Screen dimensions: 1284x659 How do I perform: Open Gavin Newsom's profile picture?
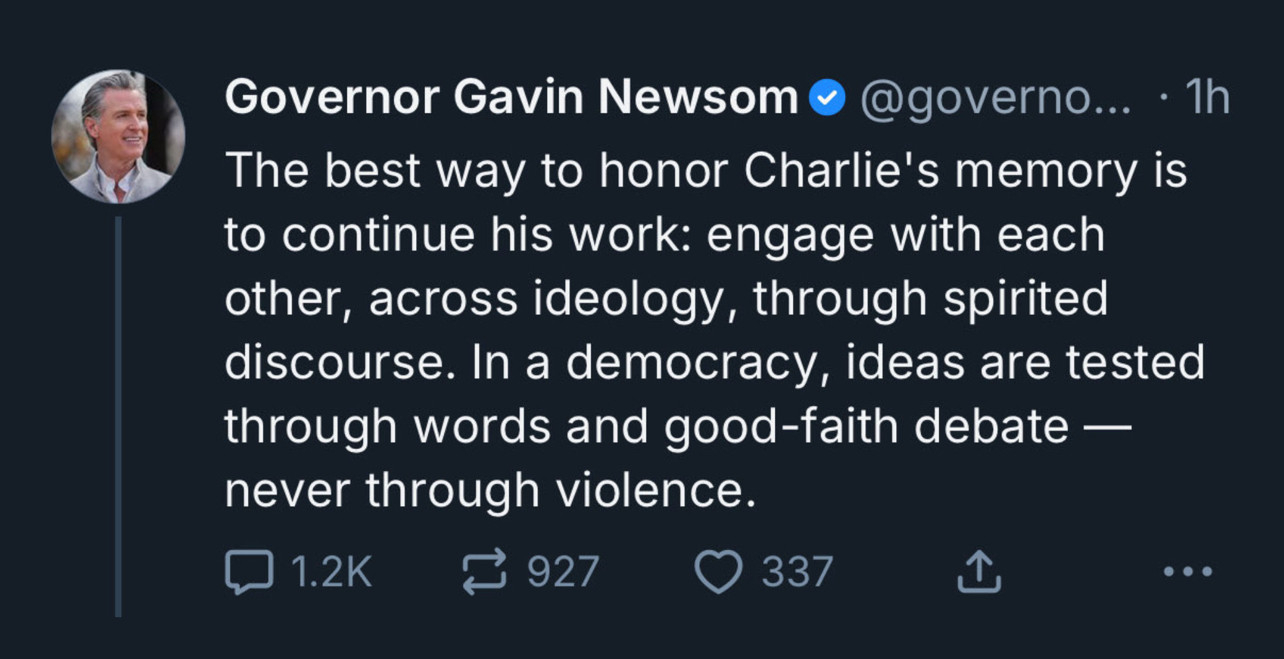(118, 137)
